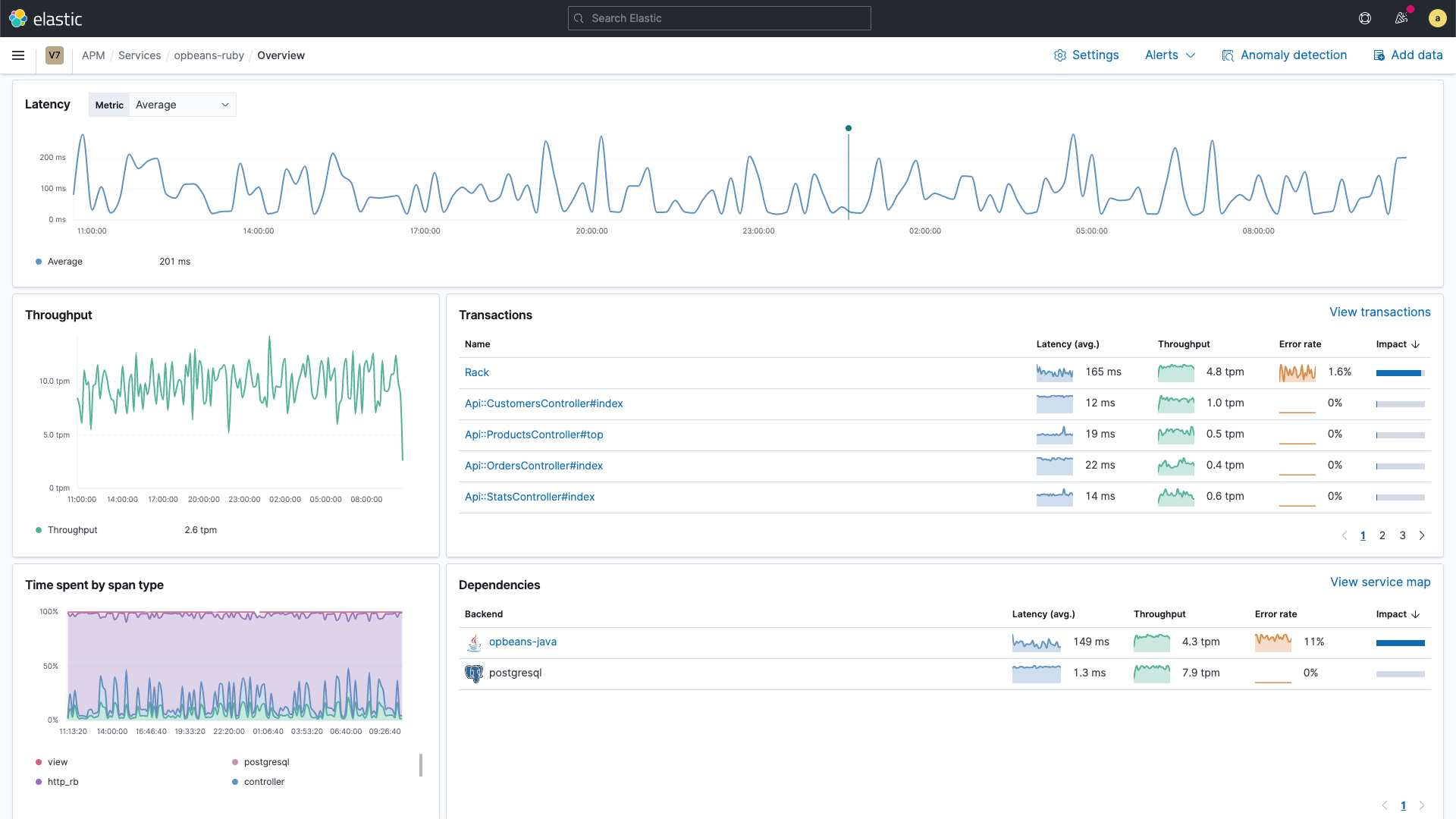Open View transactions link

click(1379, 312)
